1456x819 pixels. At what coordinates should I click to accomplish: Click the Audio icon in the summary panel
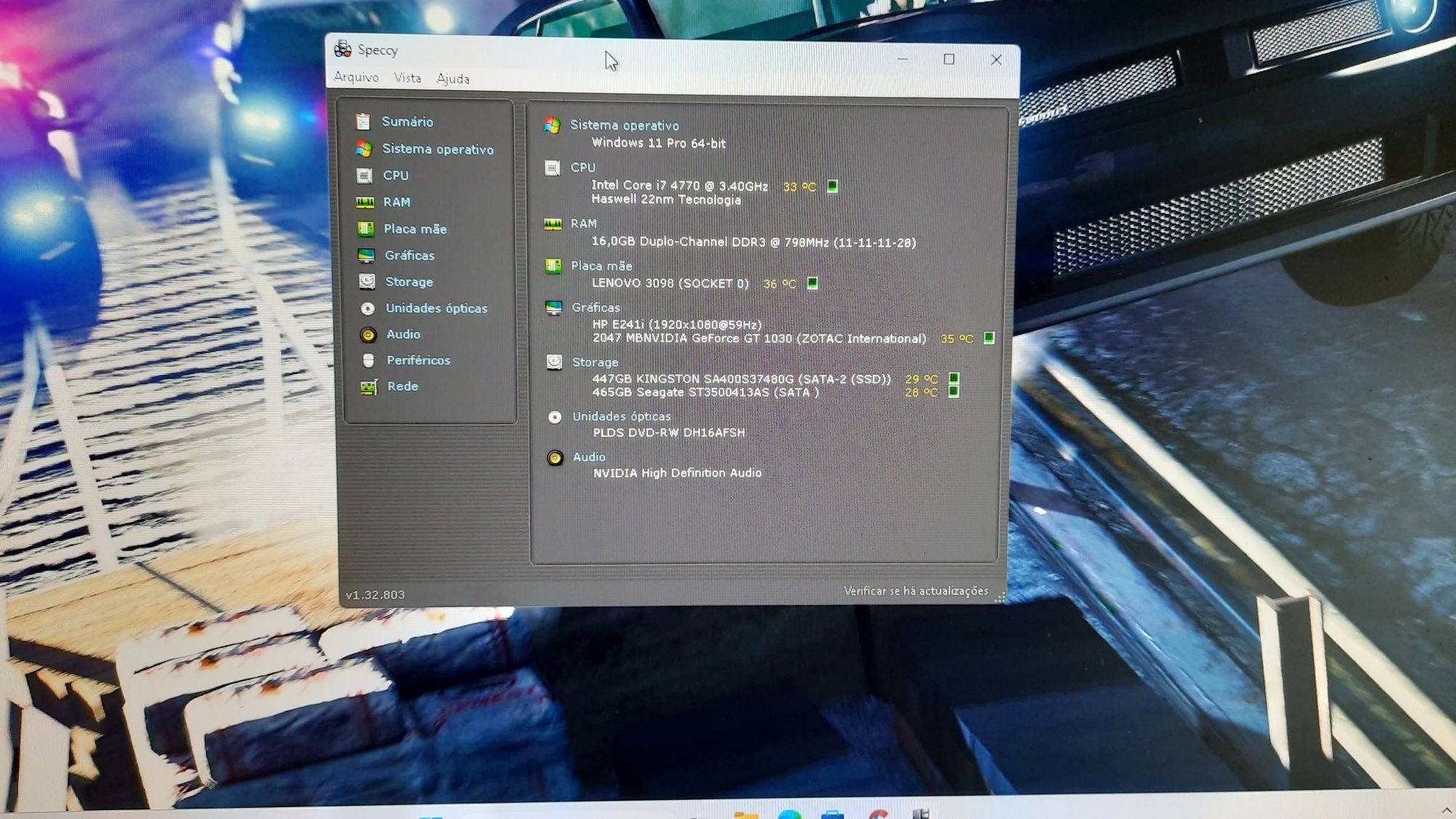point(555,458)
